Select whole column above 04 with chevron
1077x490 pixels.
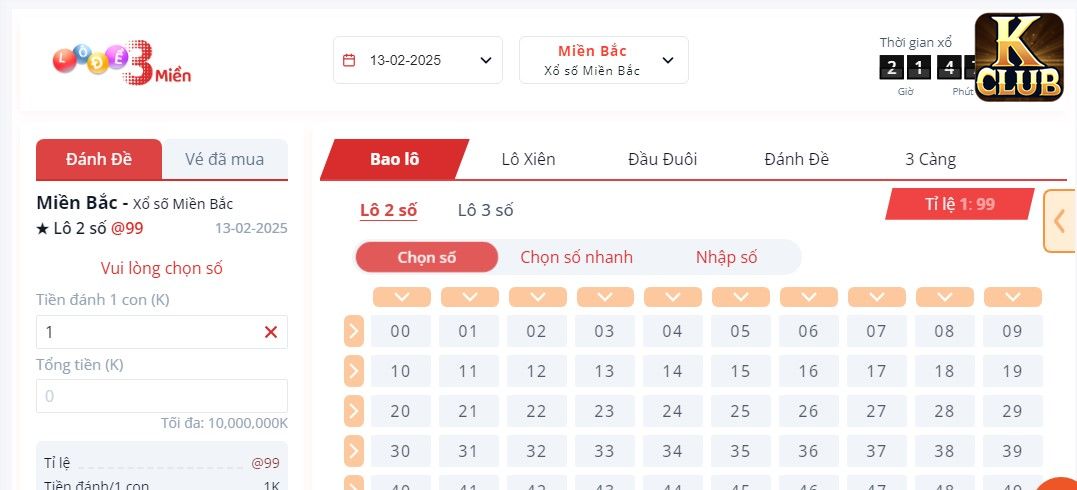[x=673, y=297]
